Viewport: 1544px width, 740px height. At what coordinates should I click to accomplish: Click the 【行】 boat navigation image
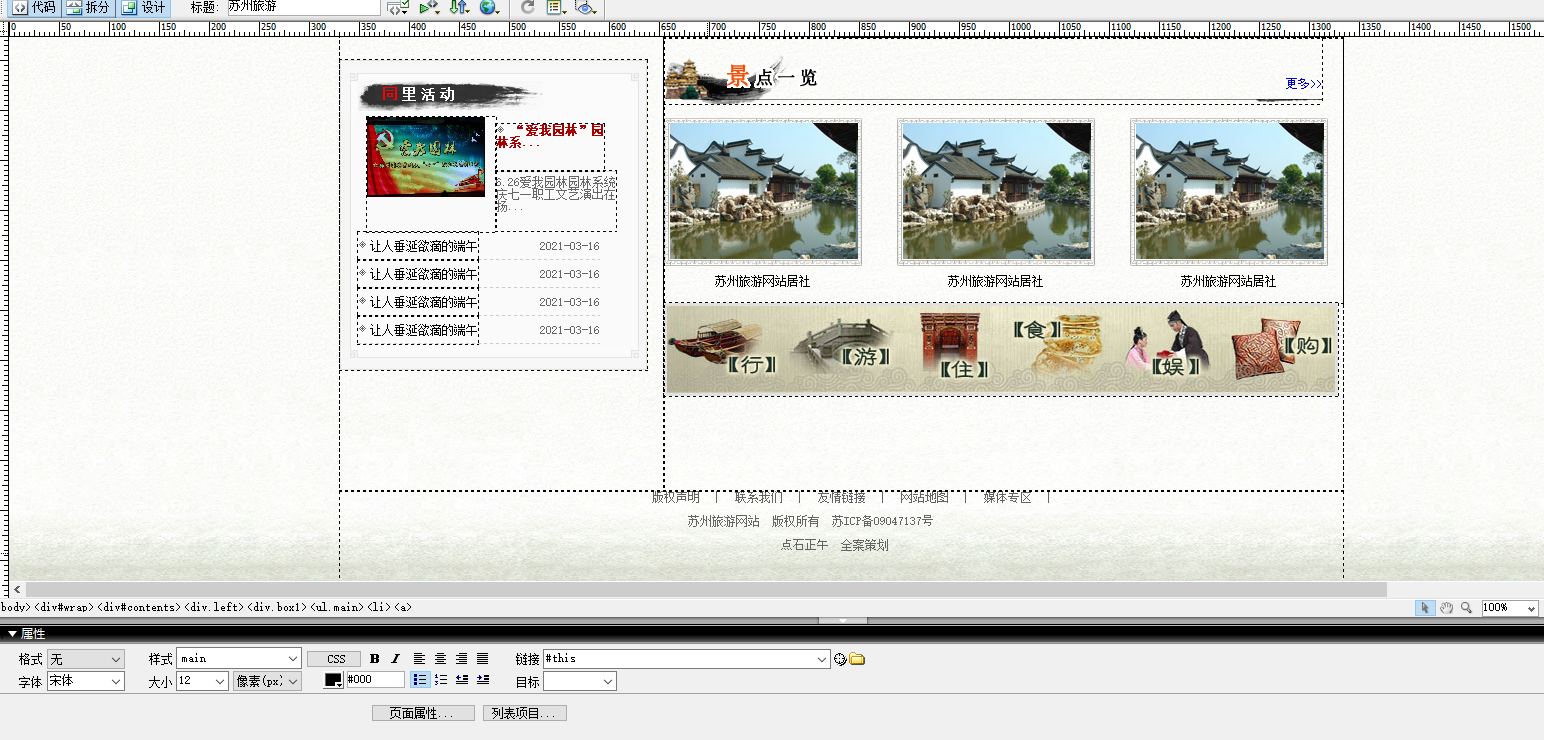[x=724, y=349]
